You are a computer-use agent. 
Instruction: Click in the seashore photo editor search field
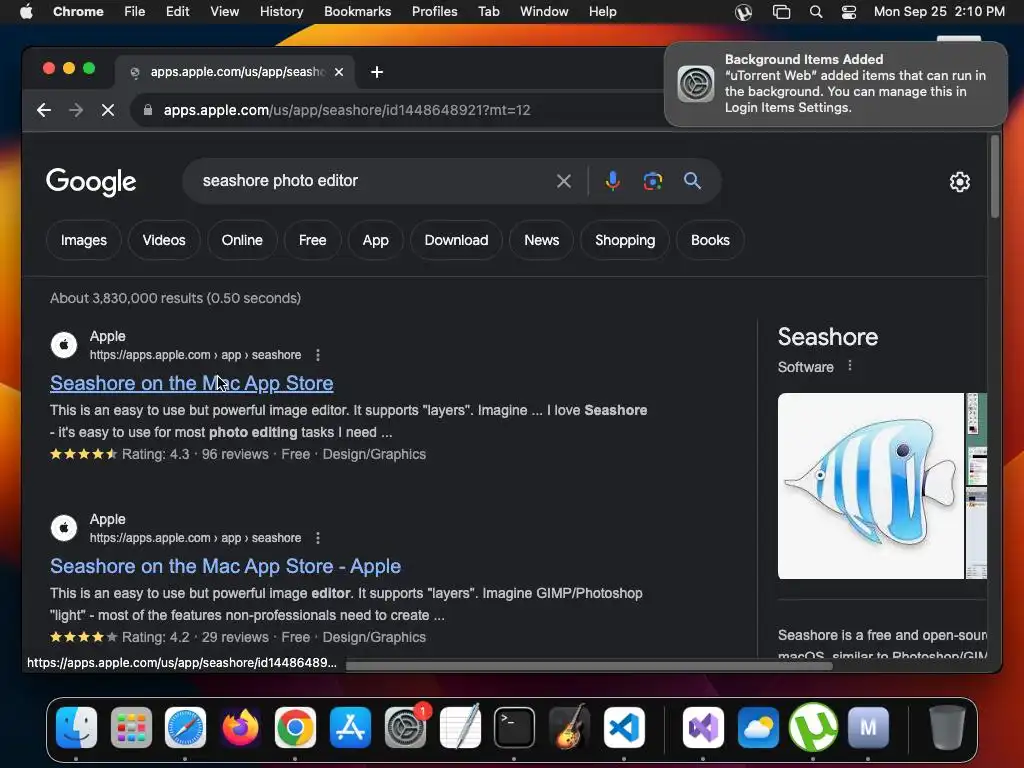(x=372, y=181)
